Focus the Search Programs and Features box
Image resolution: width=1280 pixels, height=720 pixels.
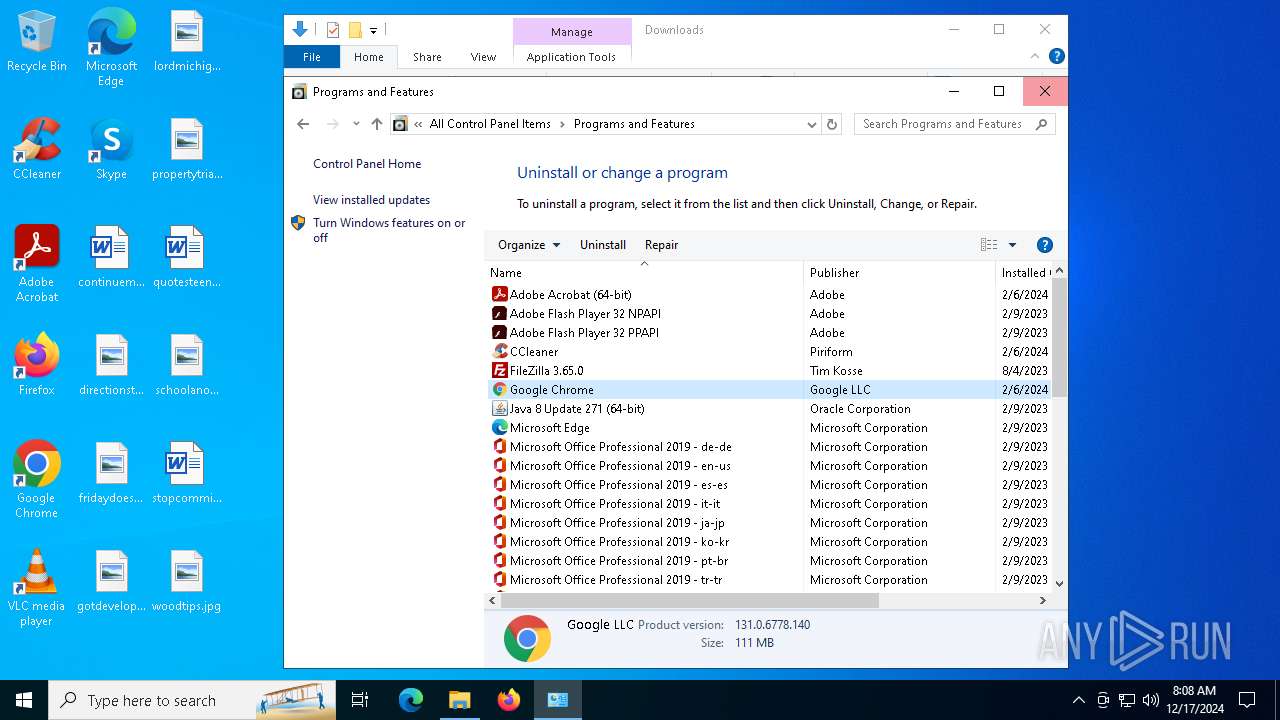pyautogui.click(x=955, y=124)
